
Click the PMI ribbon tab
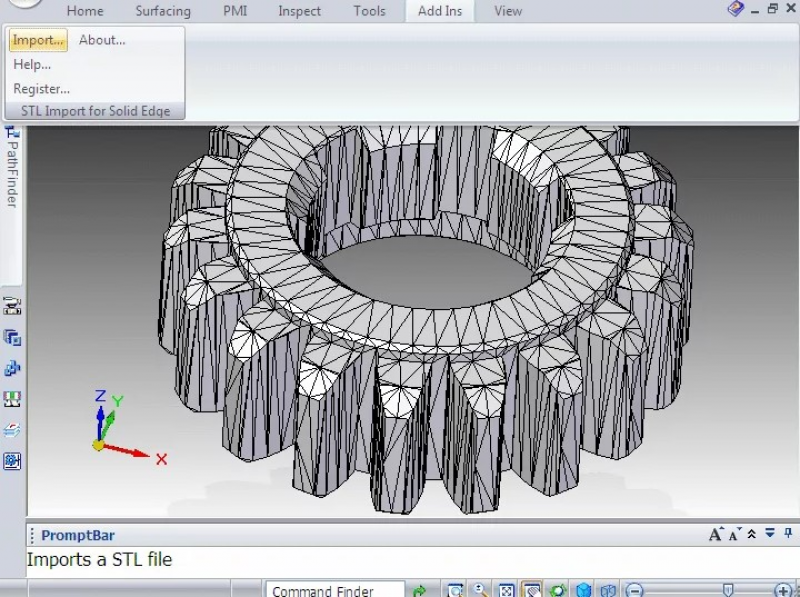pos(235,11)
